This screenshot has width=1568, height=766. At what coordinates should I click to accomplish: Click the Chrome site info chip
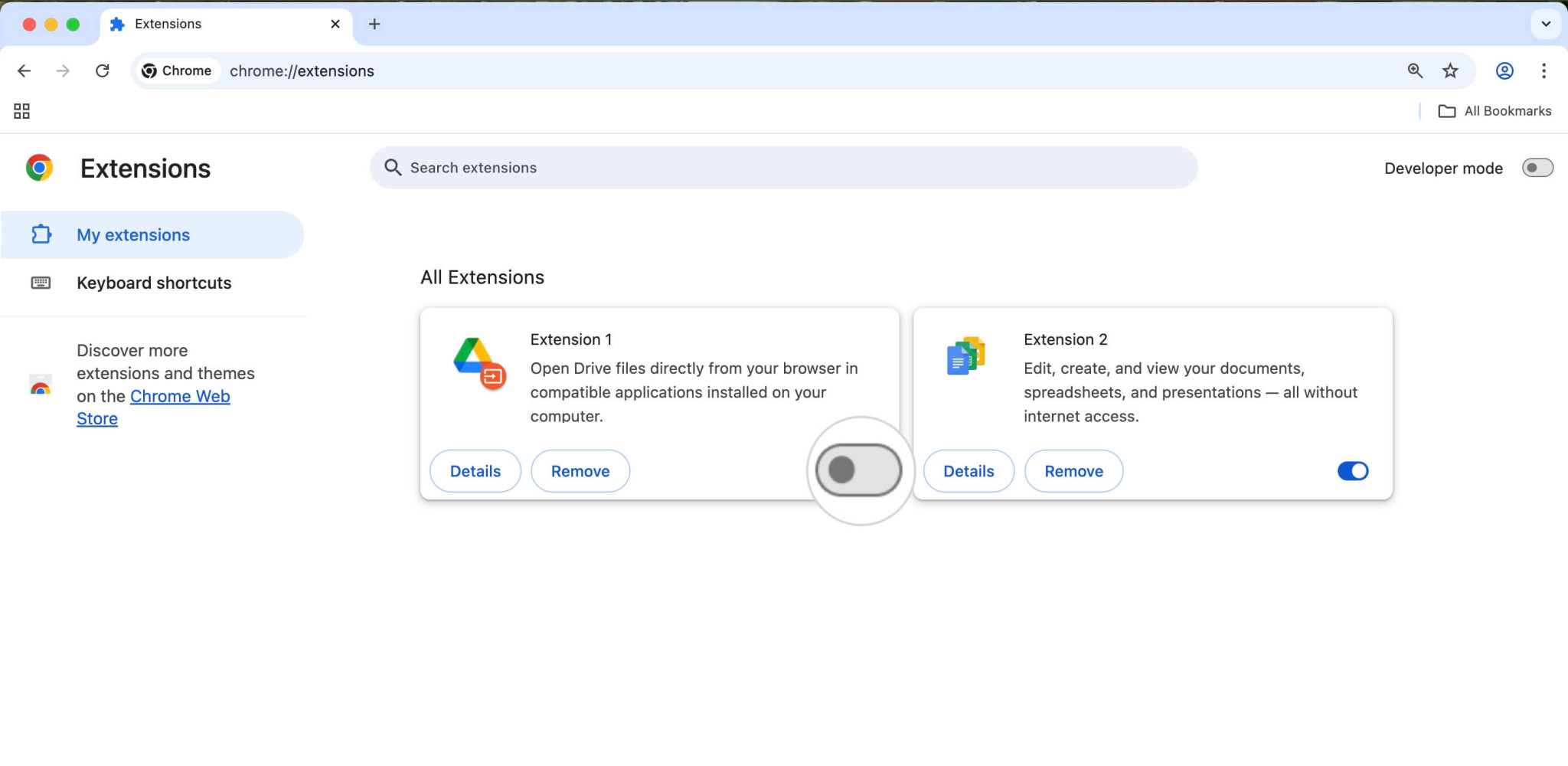click(x=177, y=71)
